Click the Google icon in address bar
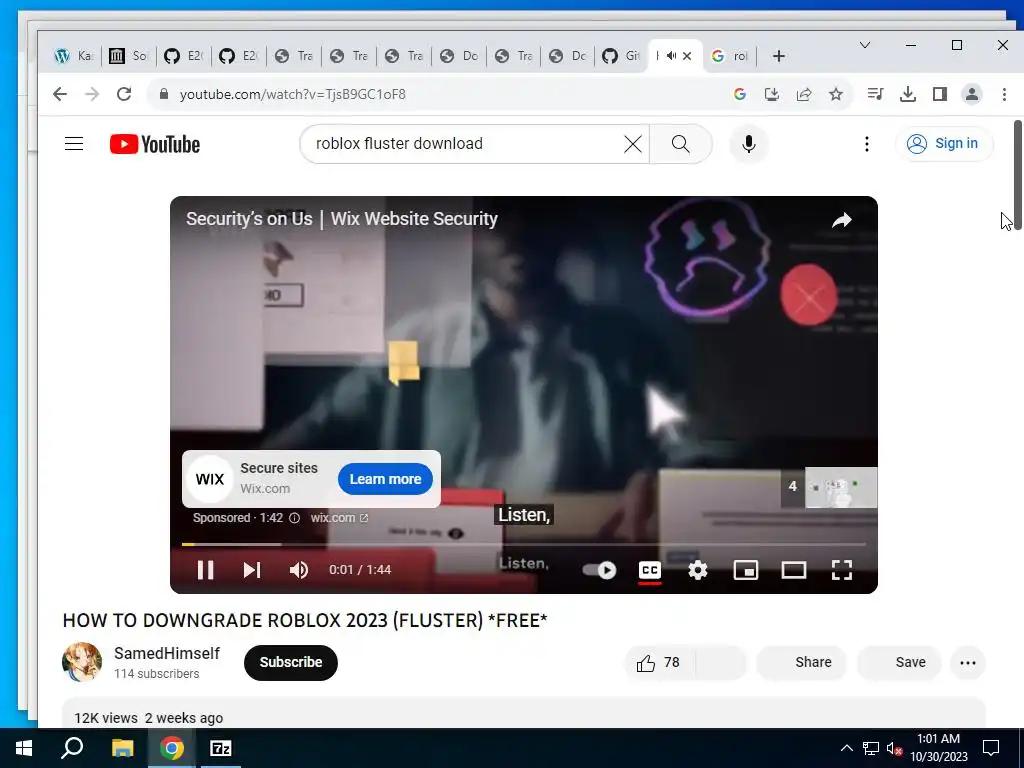Screen dimensions: 1024x768 click(740, 94)
